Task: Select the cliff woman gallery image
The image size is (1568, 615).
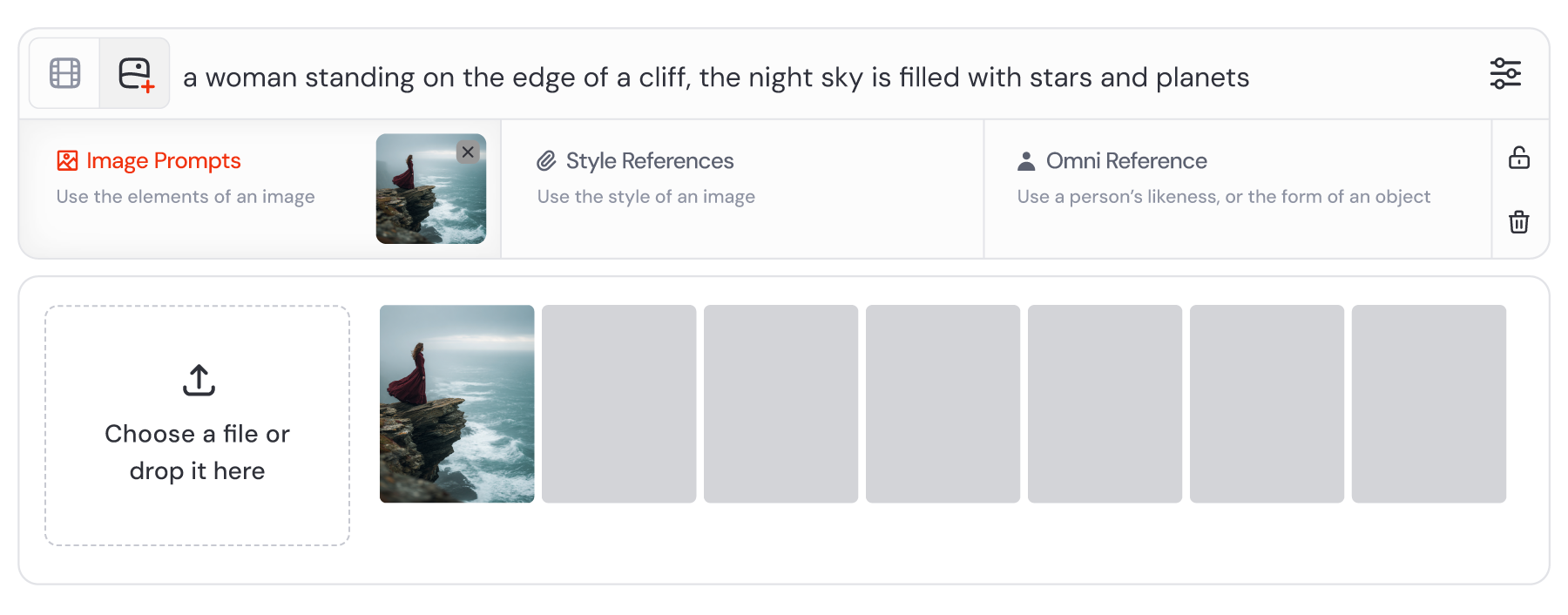Action: pyautogui.click(x=456, y=403)
